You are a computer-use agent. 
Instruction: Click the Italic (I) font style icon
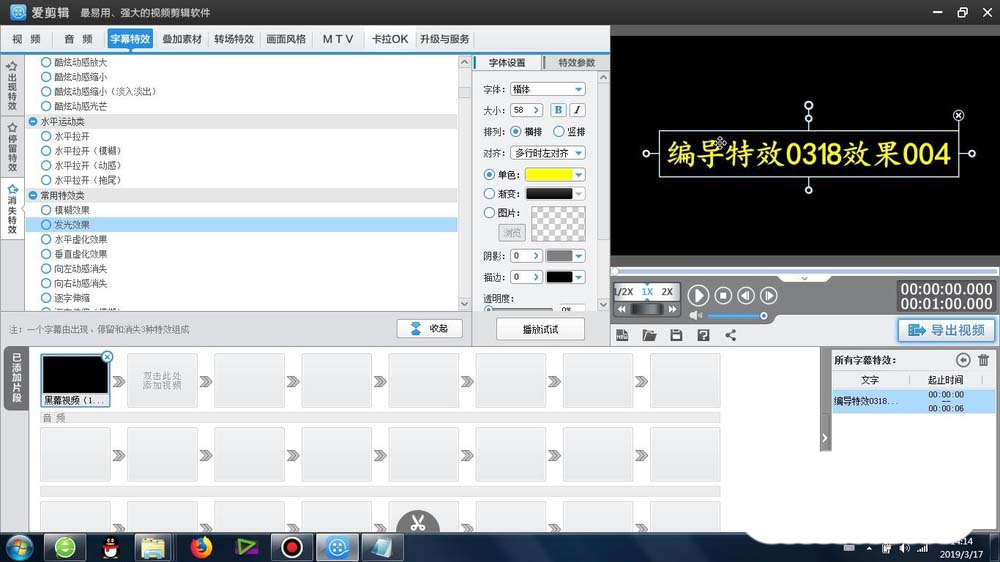(577, 110)
